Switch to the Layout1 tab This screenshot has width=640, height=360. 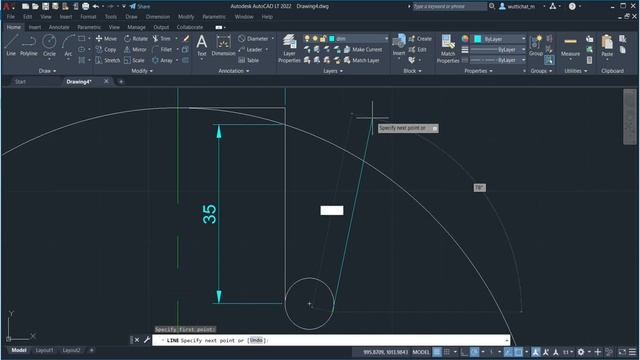[x=44, y=350]
